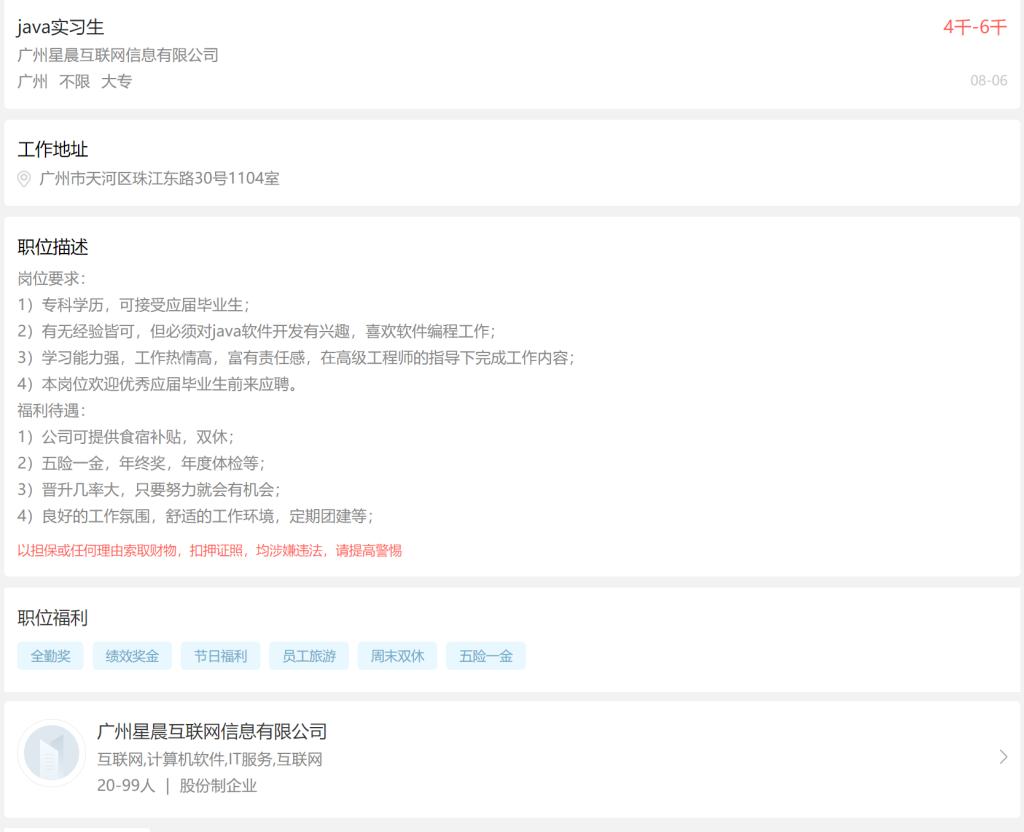Click the posting date 08-06
The width and height of the screenshot is (1024, 832).
click(989, 80)
